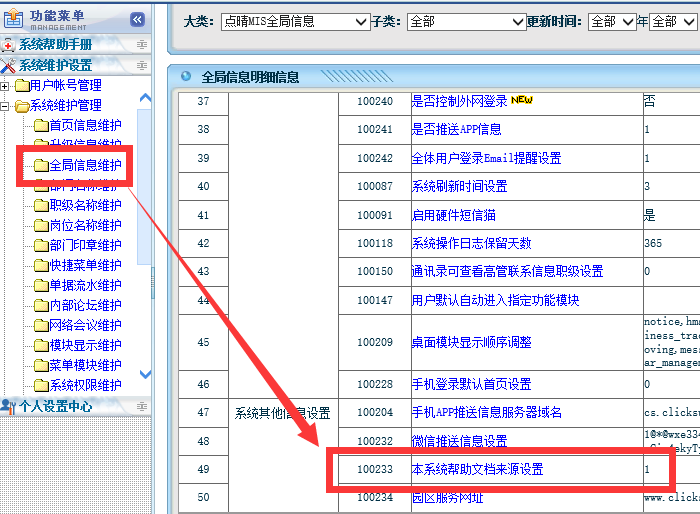This screenshot has height=514, width=700.
Task: Click the folder icon beside 网络会议维护
Action: coord(40,325)
